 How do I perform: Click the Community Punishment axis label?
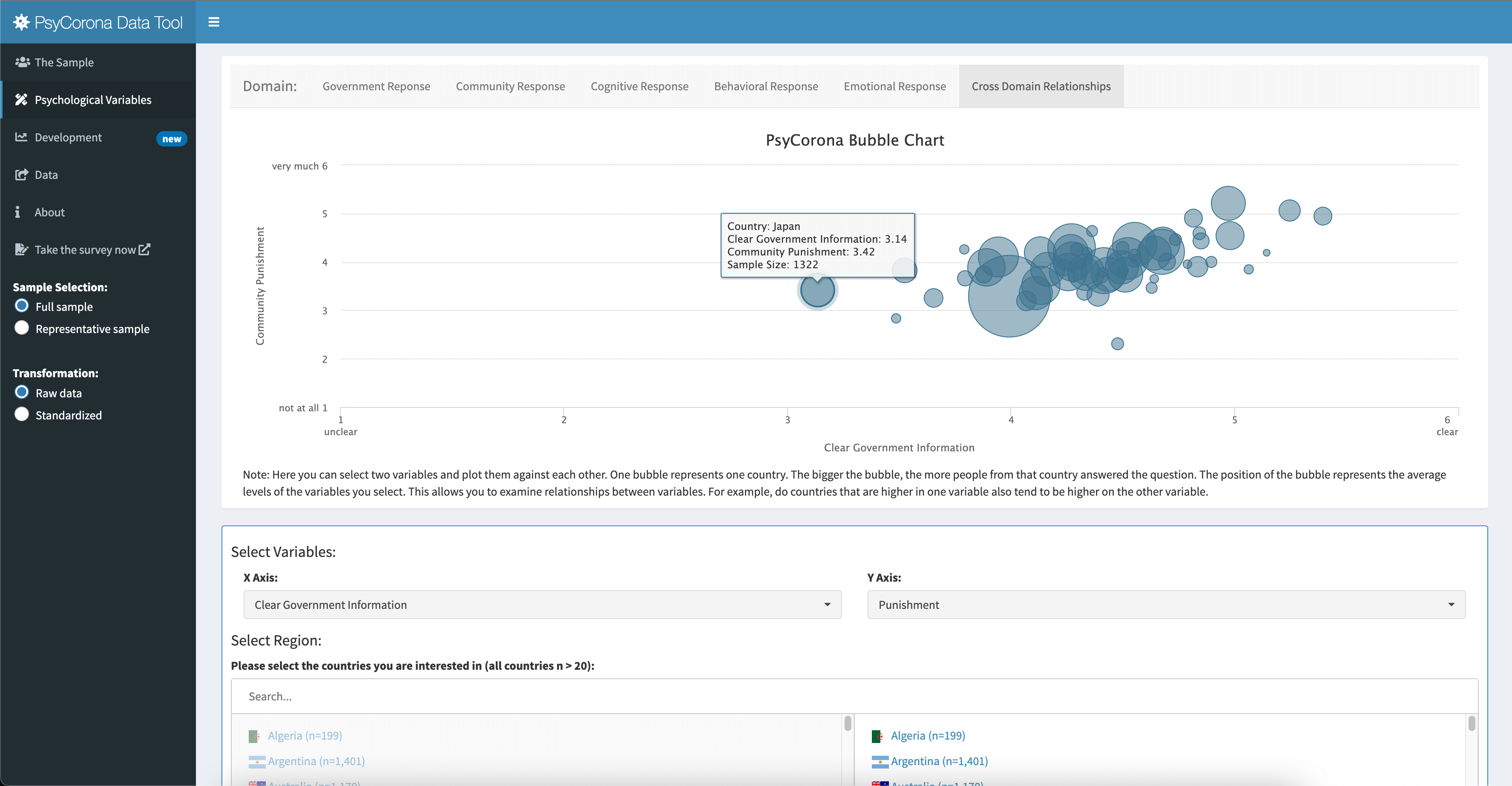[260, 286]
